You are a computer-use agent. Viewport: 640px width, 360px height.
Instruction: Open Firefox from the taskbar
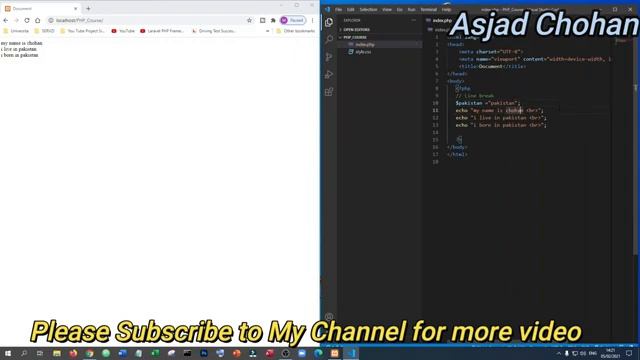coord(73,353)
